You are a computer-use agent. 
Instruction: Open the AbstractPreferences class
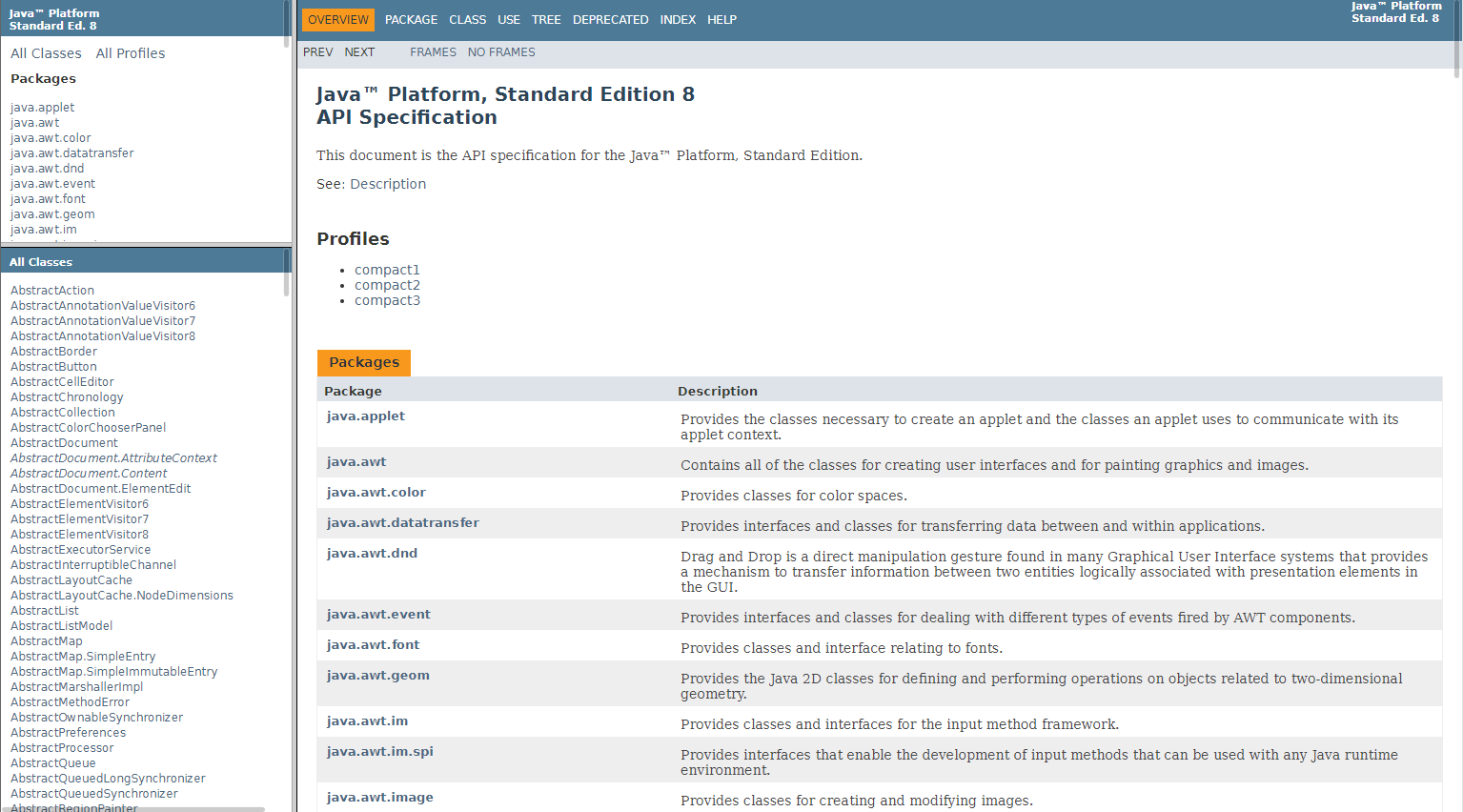tap(68, 733)
